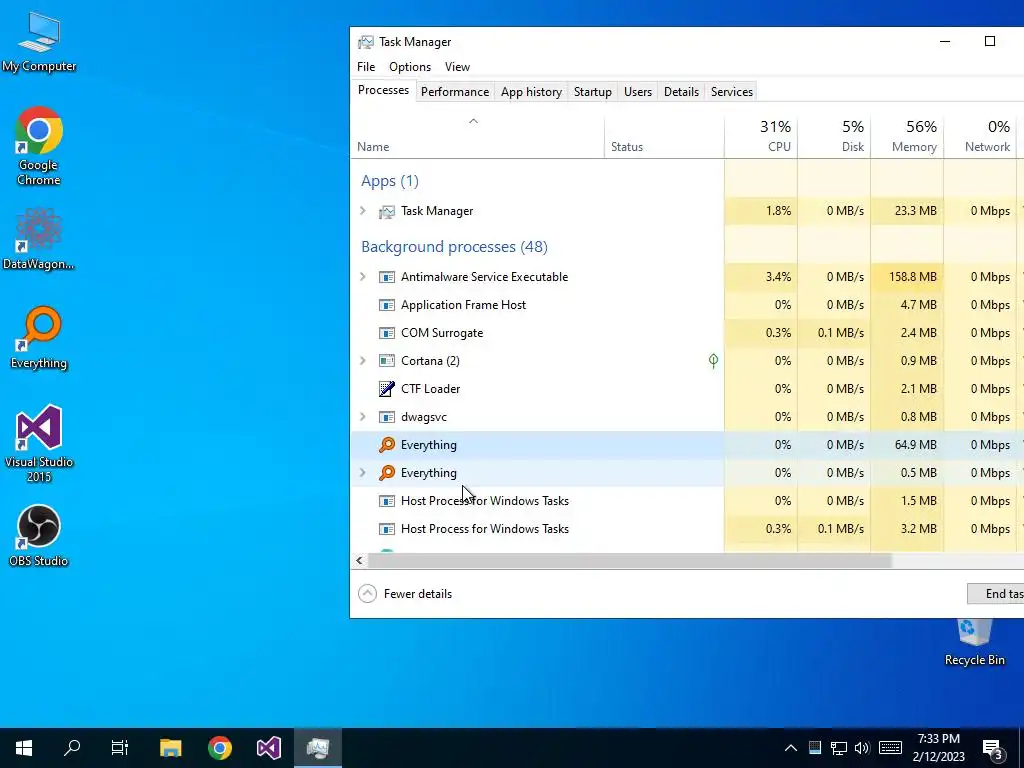This screenshot has width=1024, height=768.
Task: Sort processes by Memory column
Action: 907,137
